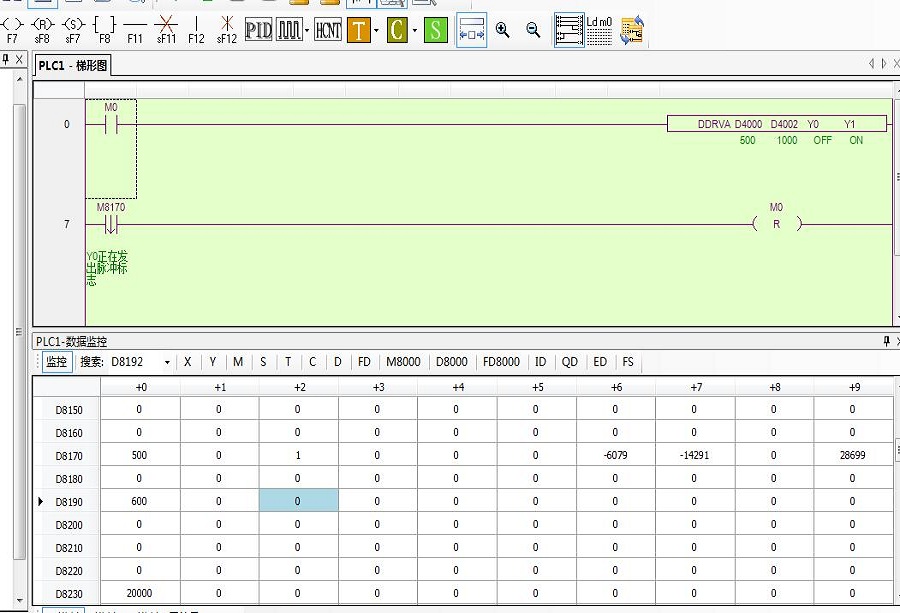Click the zoom in magnifier
Image resolution: width=900 pixels, height=613 pixels.
coord(502,30)
